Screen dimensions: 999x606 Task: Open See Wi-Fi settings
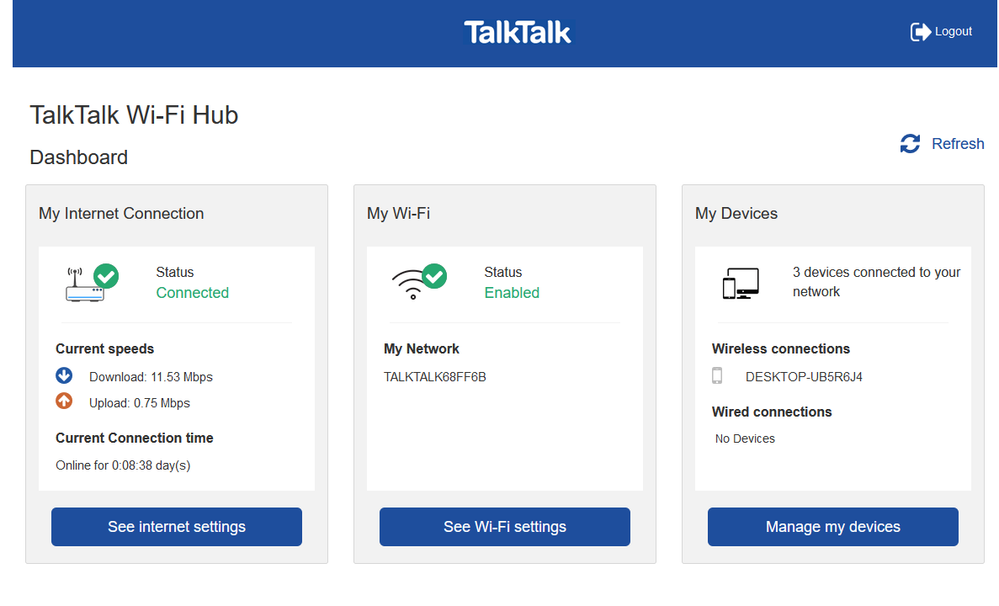pyautogui.click(x=504, y=527)
